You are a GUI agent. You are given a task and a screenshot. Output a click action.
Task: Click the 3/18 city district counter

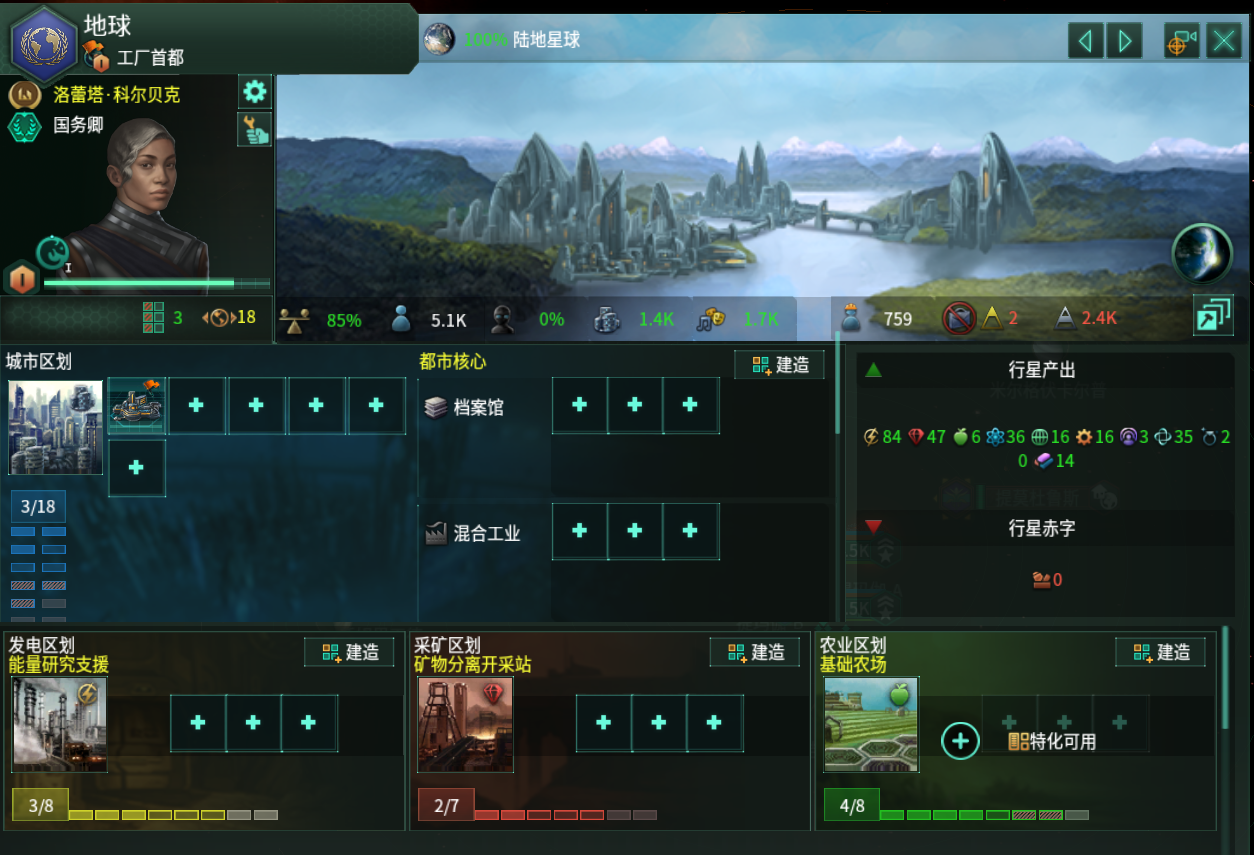[x=38, y=507]
